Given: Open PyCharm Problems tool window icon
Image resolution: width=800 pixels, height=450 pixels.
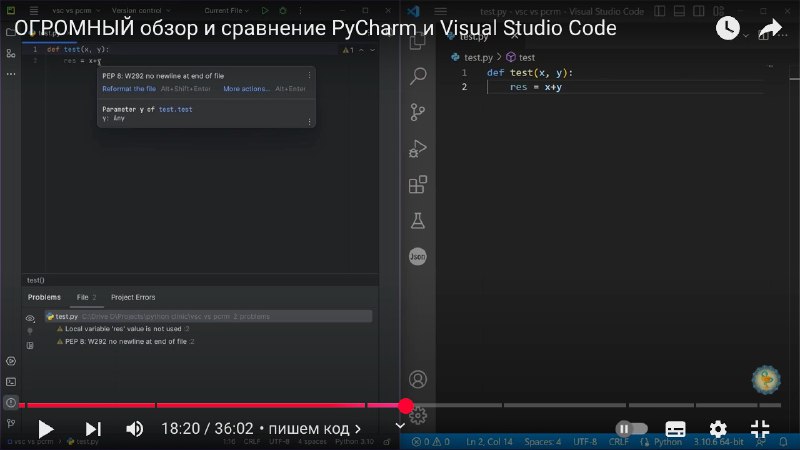Looking at the screenshot, I should coord(11,403).
